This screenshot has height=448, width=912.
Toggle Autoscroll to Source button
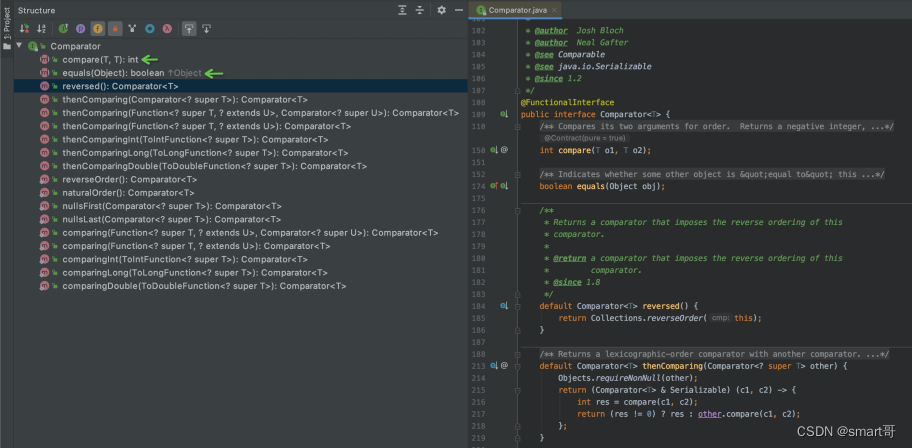pos(189,29)
